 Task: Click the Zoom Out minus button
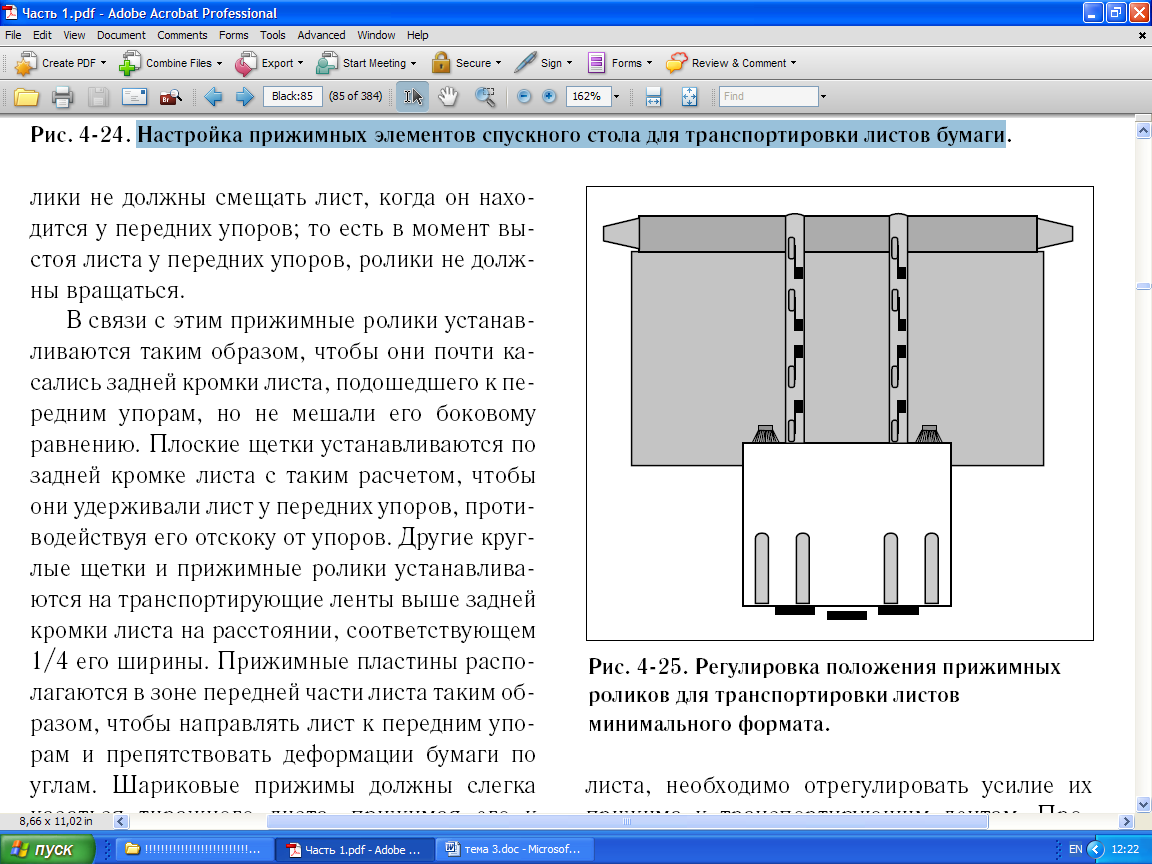[524, 96]
